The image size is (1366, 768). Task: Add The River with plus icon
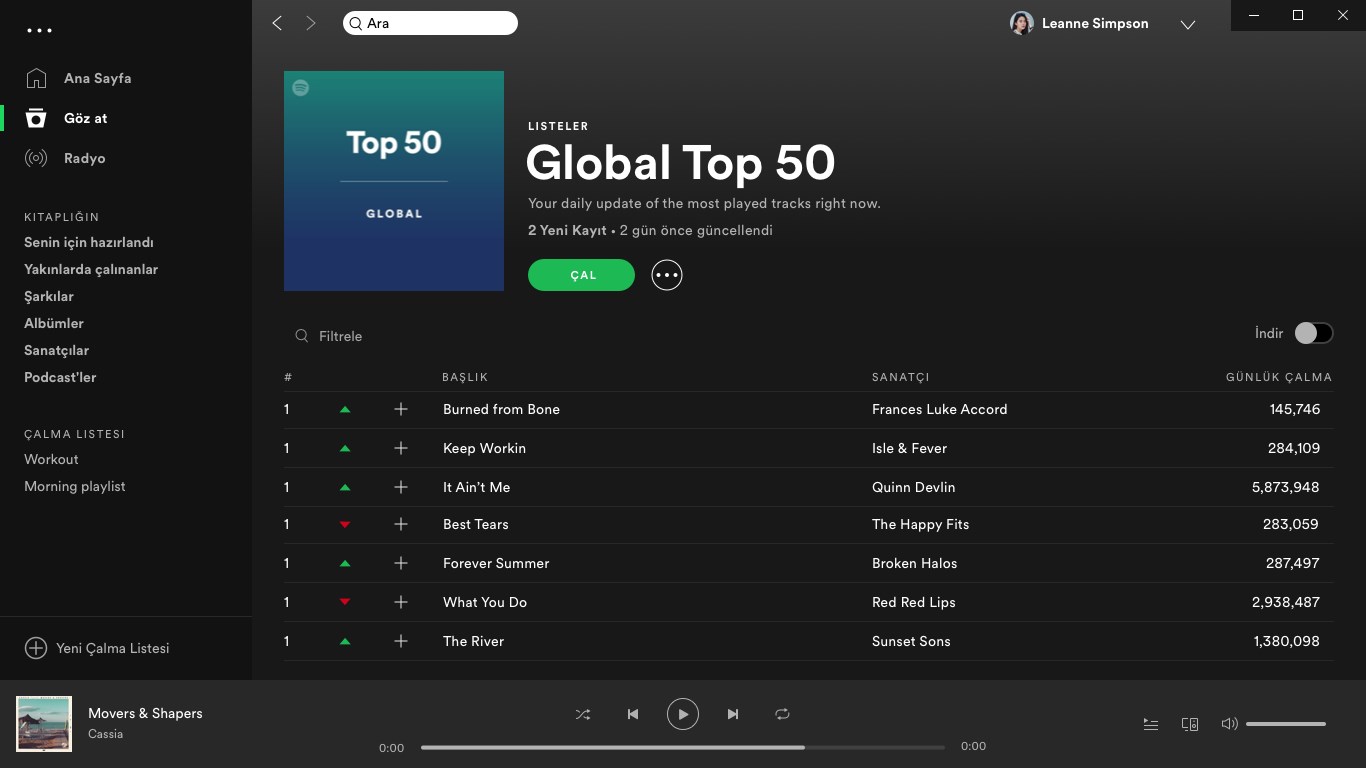pyautogui.click(x=401, y=641)
